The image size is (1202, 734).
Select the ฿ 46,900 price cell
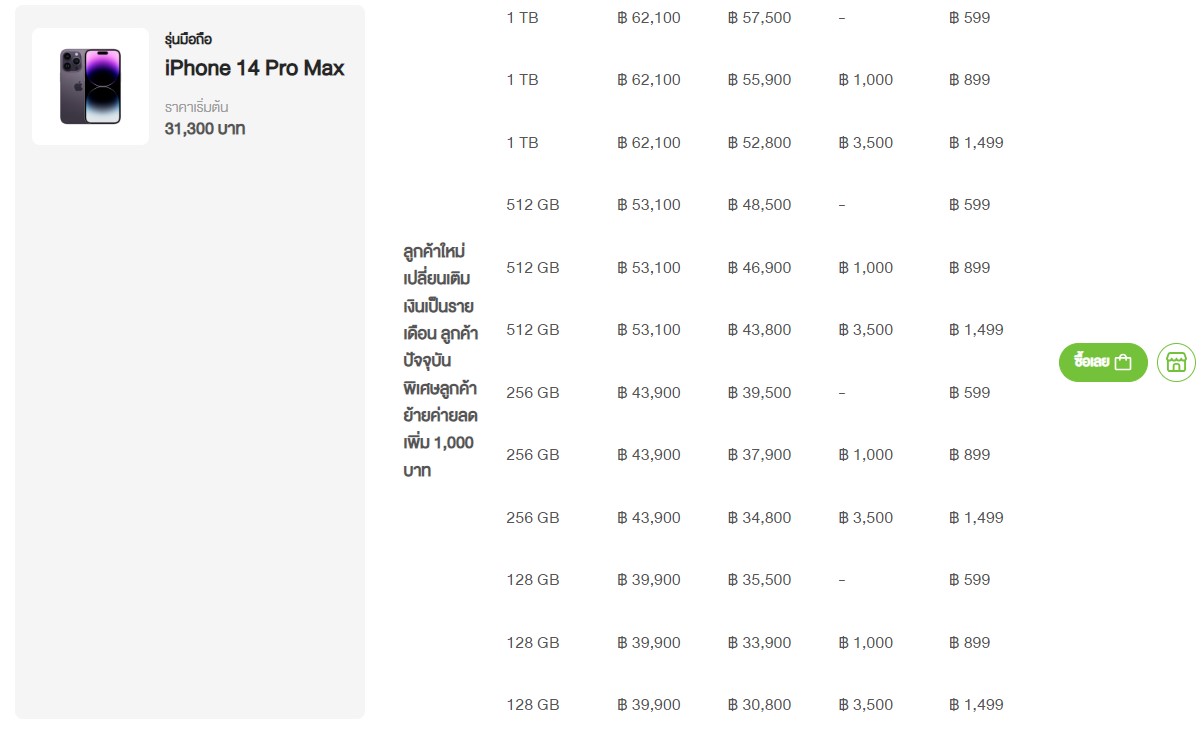(759, 268)
